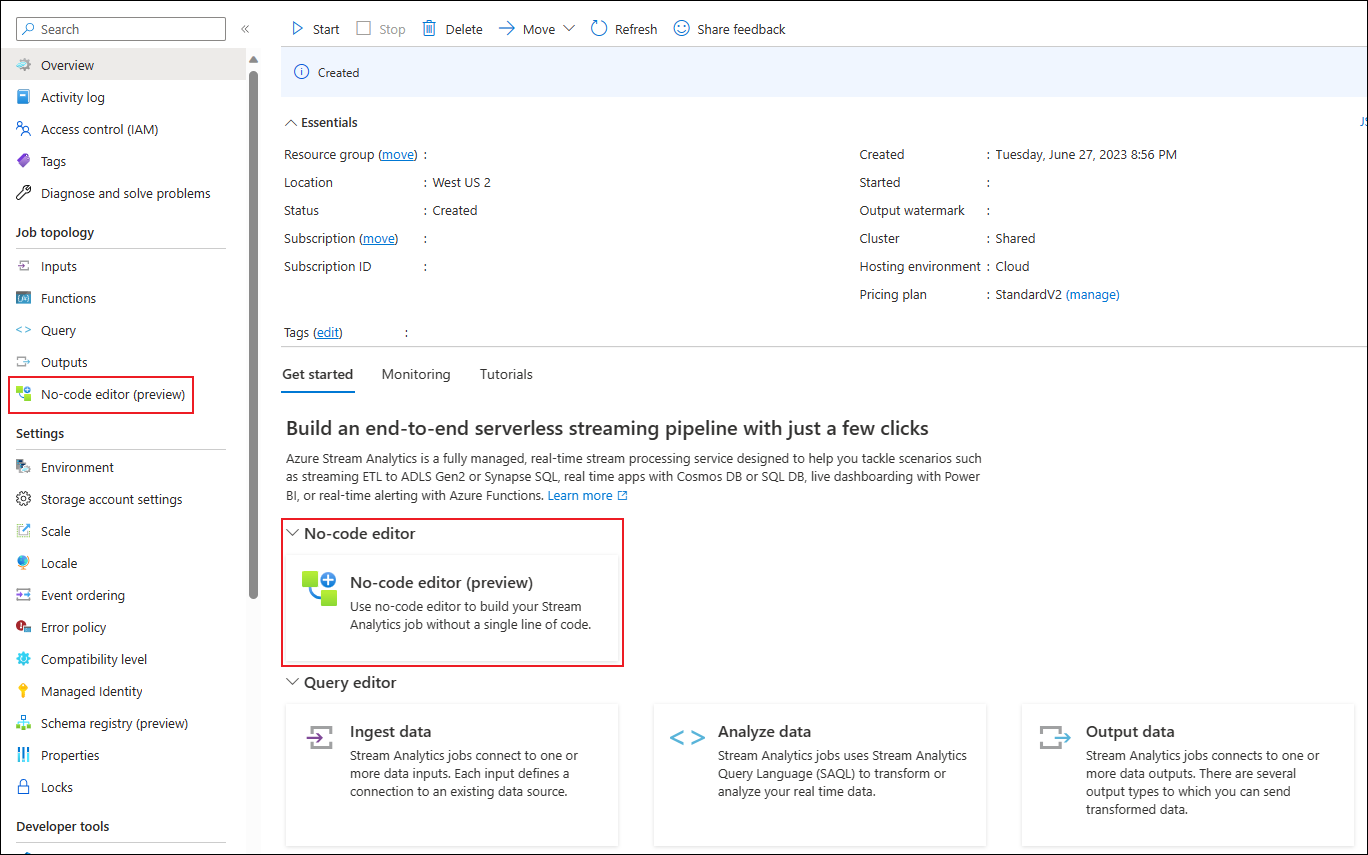The width and height of the screenshot is (1368, 855).
Task: Click the Event ordering icon
Action: [x=24, y=595]
